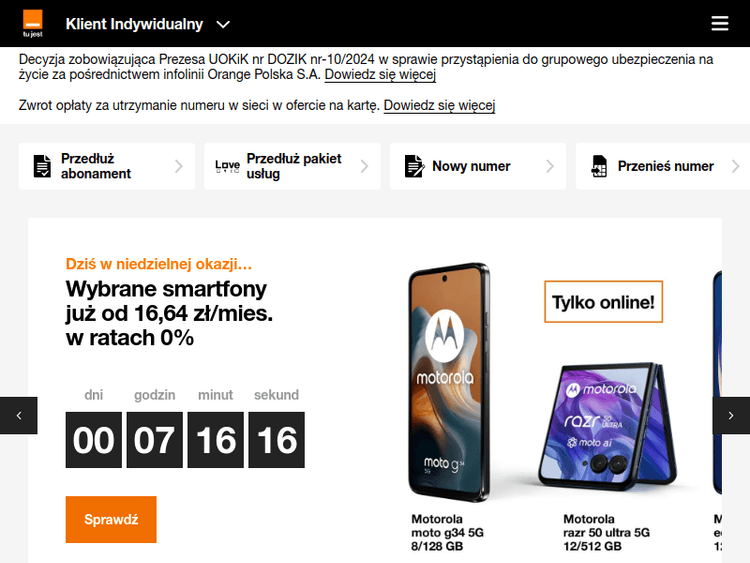Screen dimensions: 750x563
Task: Select the Klient Indywidualny menu label
Action: click(x=134, y=24)
